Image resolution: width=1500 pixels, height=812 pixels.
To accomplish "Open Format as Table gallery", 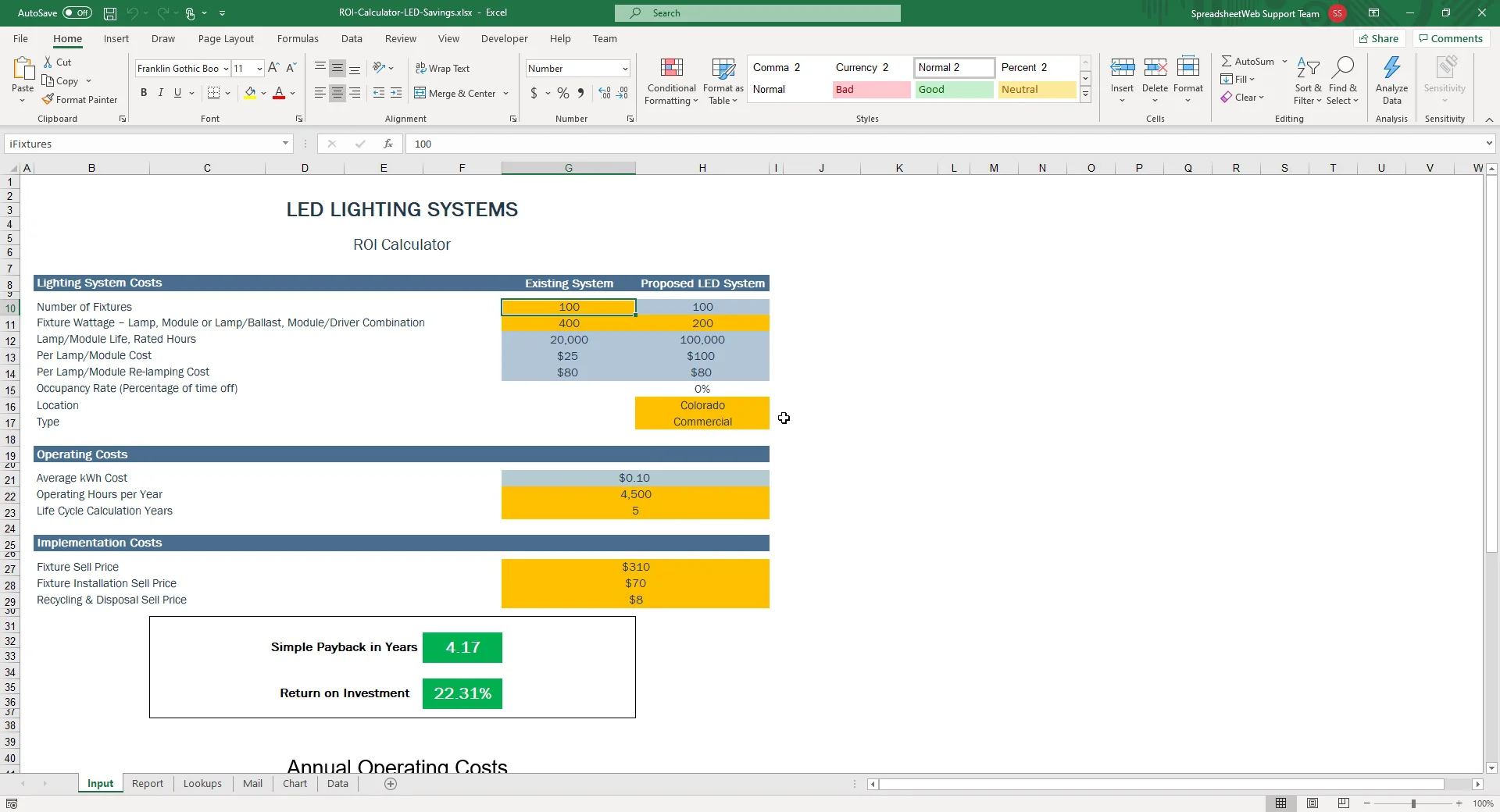I will click(723, 81).
